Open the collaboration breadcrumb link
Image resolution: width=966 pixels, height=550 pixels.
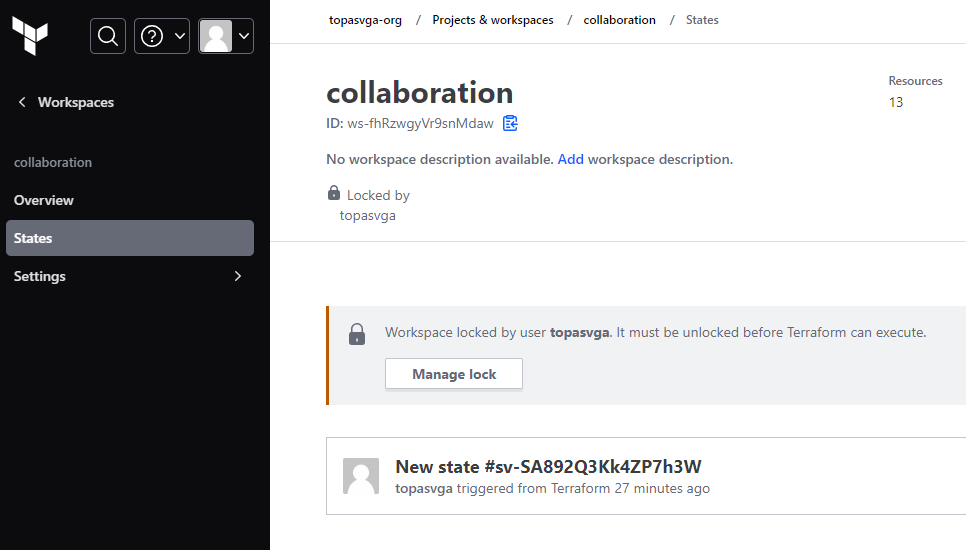coord(619,20)
